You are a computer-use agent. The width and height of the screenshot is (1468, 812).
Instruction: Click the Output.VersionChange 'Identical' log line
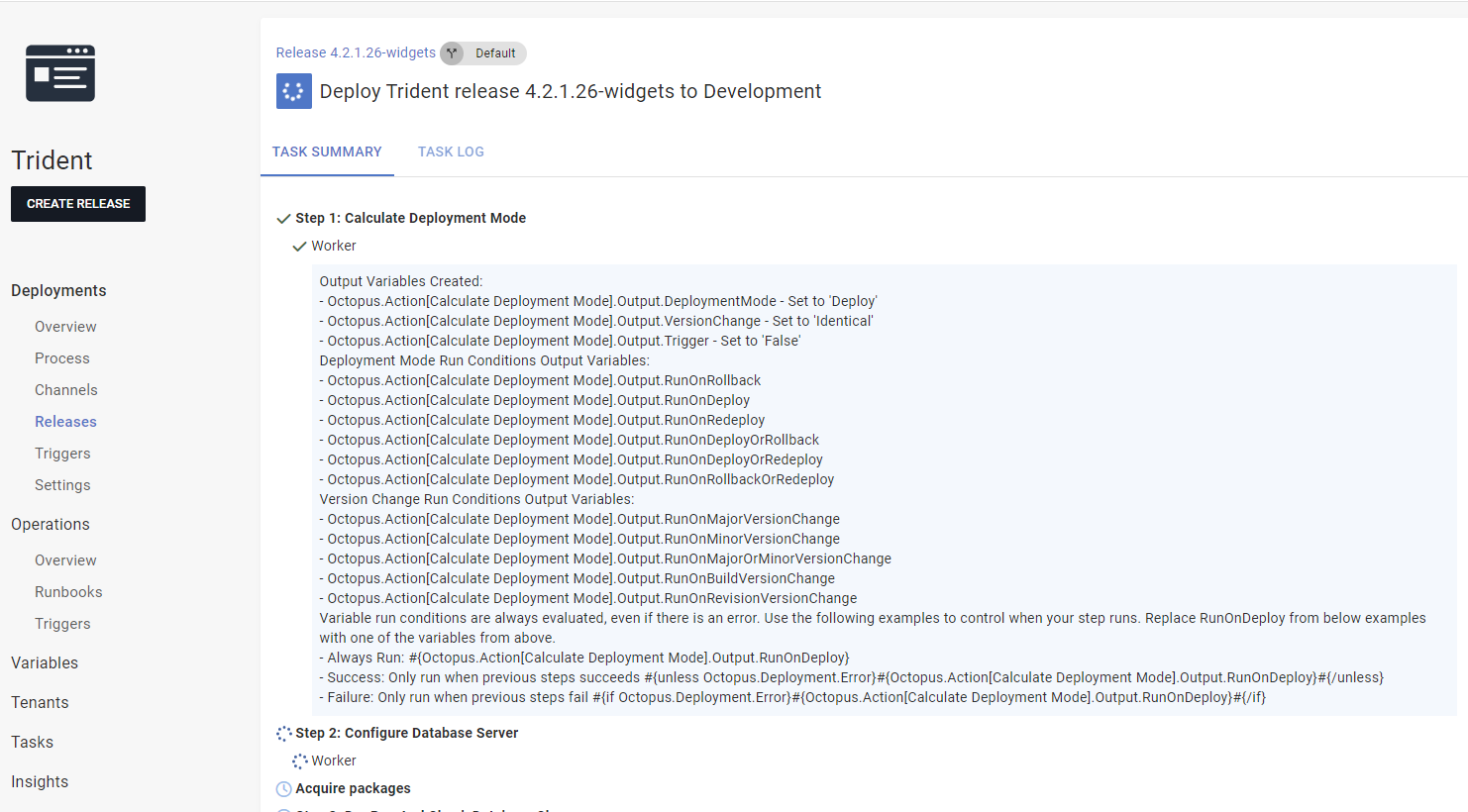pos(596,321)
